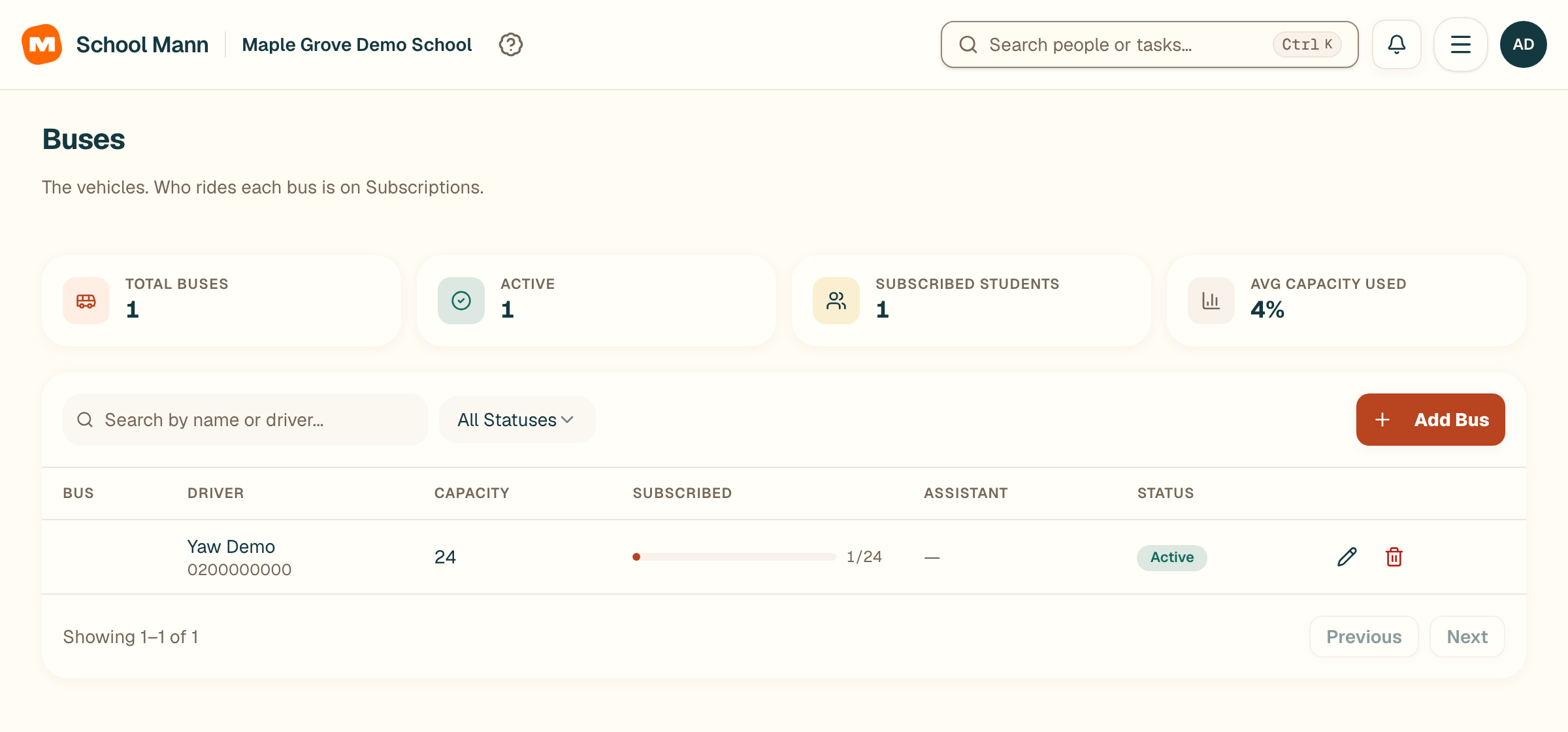
Task: Edit the Yaw Demo bus
Action: tap(1347, 557)
